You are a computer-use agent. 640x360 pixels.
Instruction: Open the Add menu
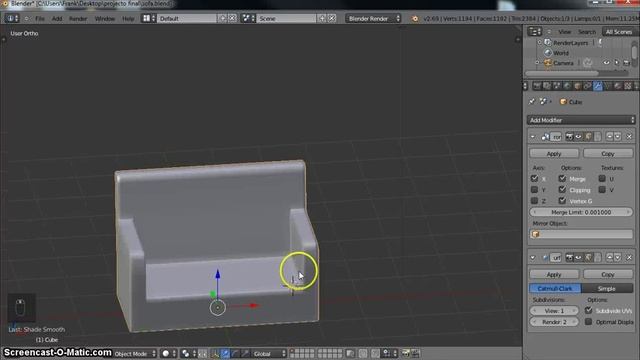57,19
